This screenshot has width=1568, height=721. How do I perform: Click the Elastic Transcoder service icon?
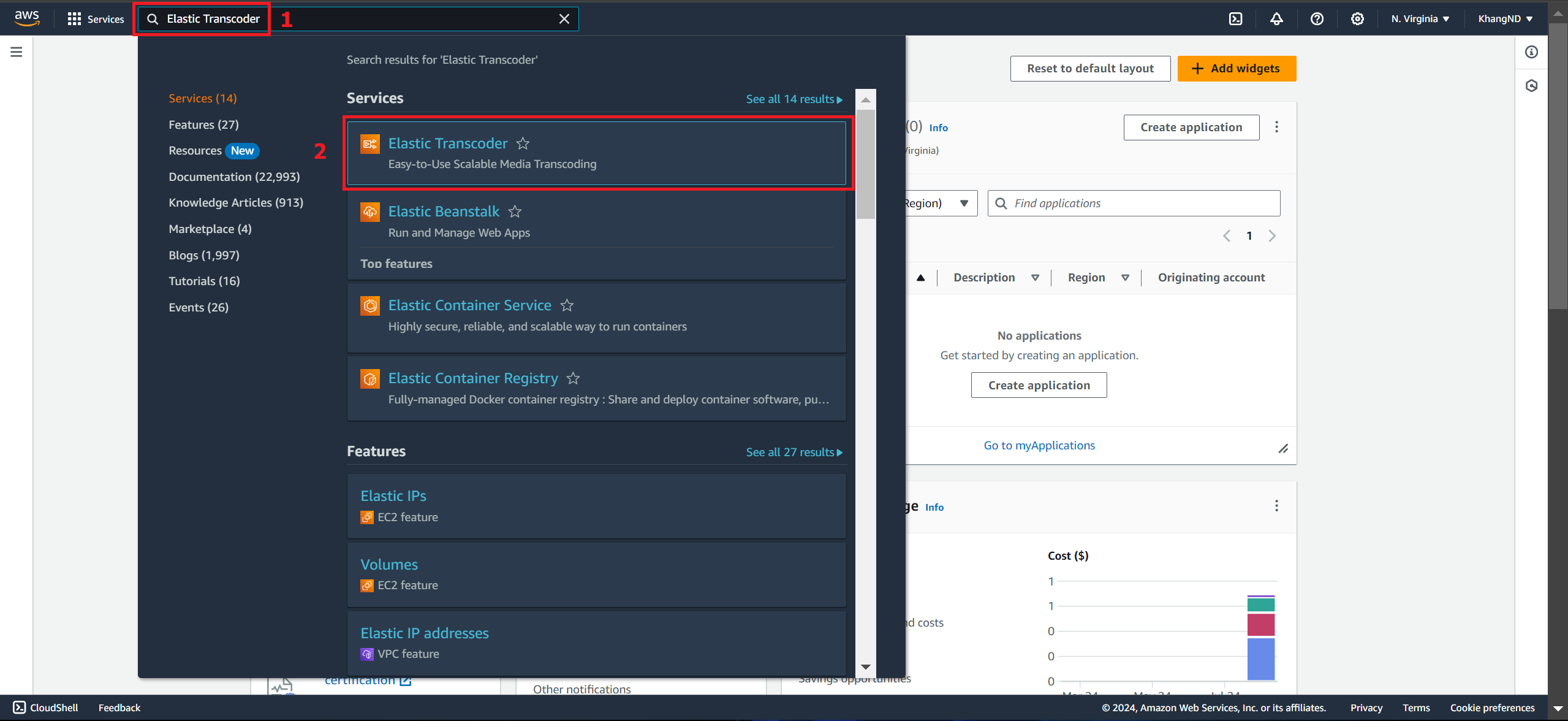point(370,144)
